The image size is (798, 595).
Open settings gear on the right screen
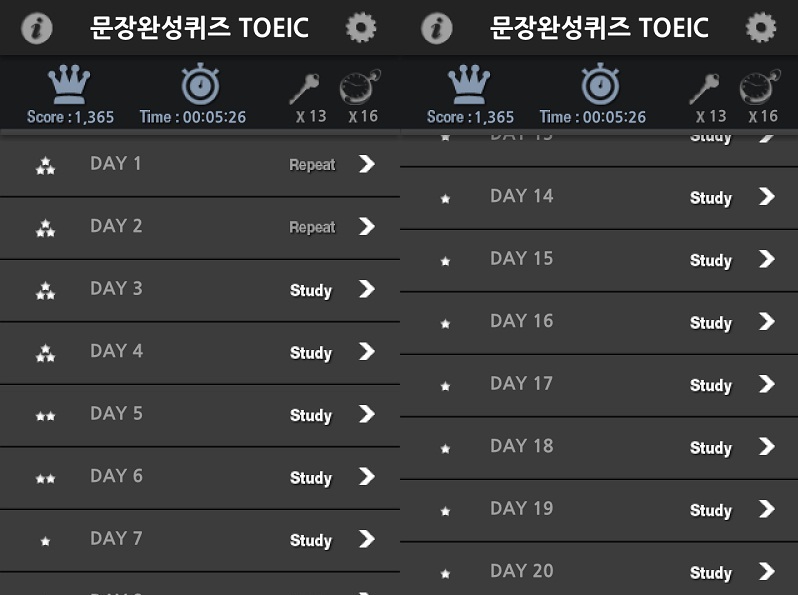[761, 28]
